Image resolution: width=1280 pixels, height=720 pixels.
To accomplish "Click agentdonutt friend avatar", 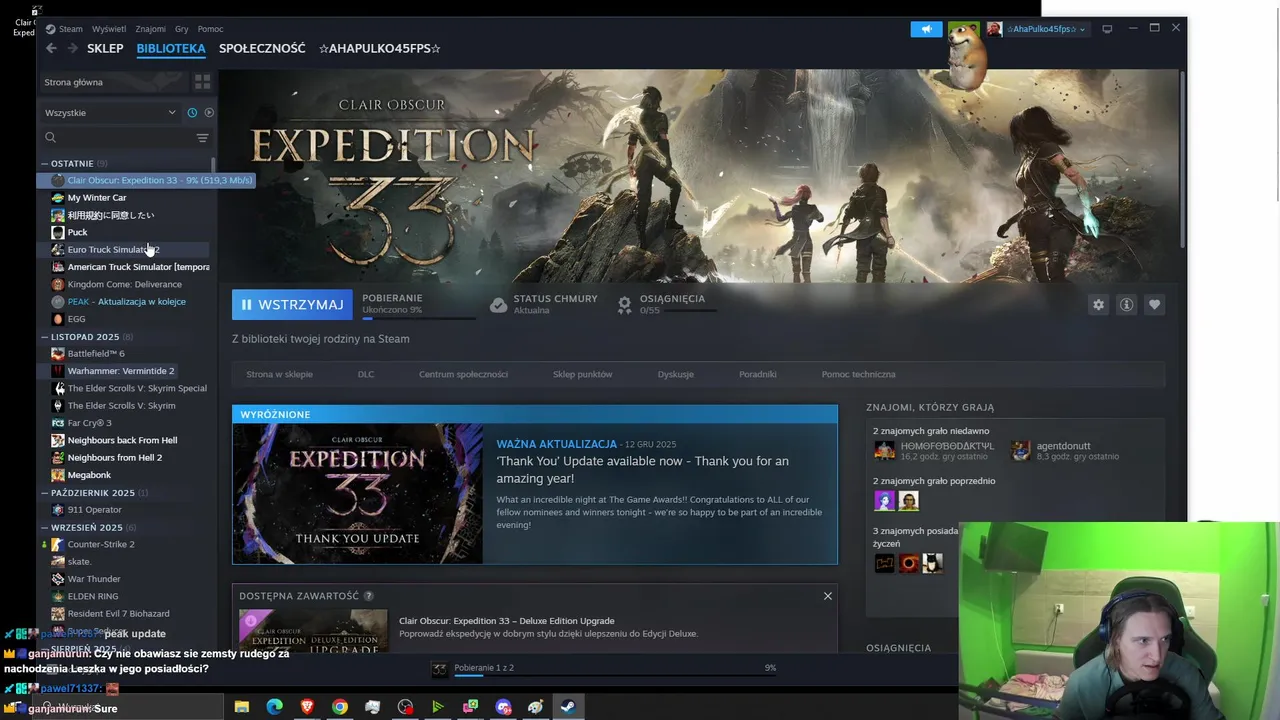I will pos(1020,451).
